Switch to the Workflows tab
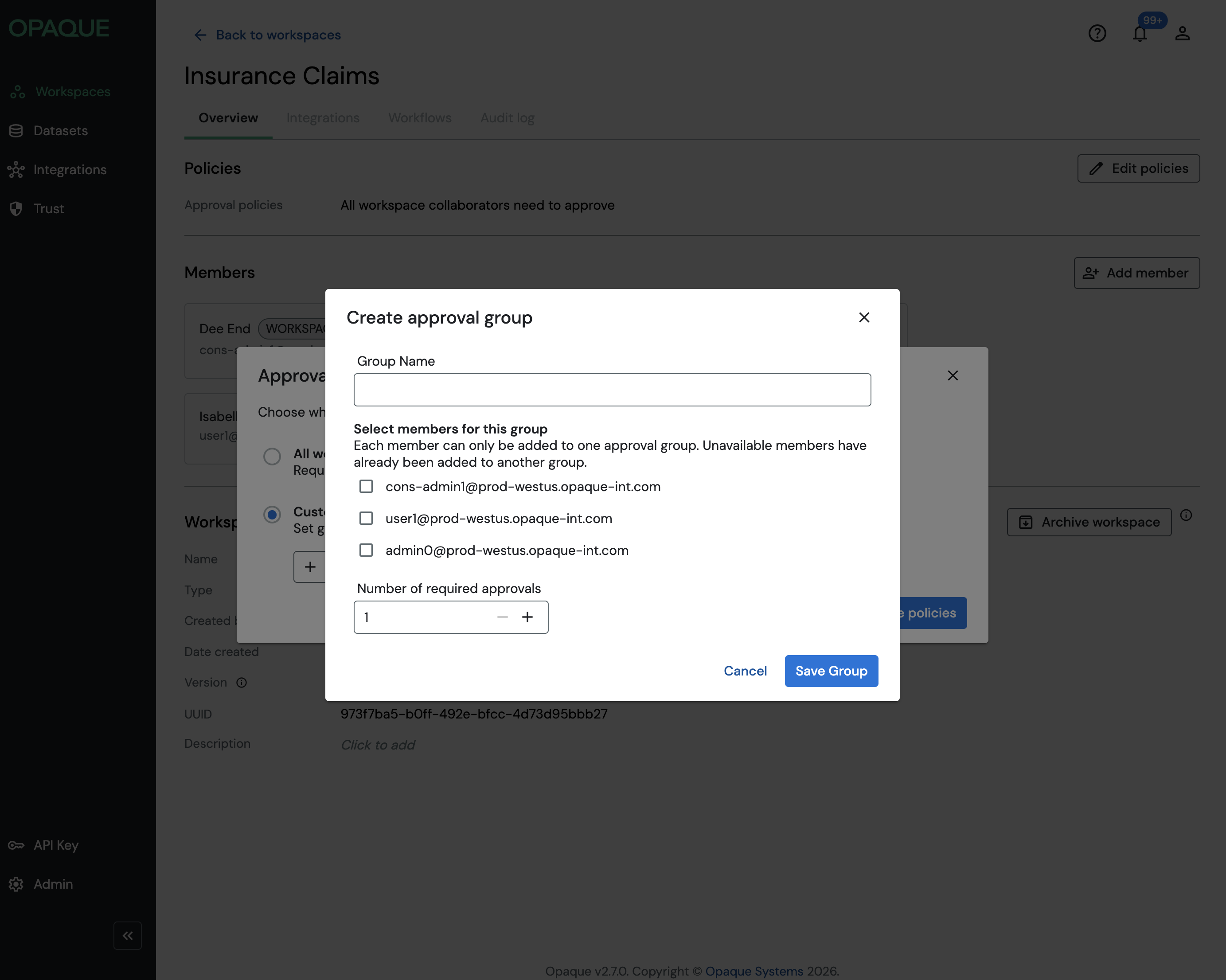 420,118
